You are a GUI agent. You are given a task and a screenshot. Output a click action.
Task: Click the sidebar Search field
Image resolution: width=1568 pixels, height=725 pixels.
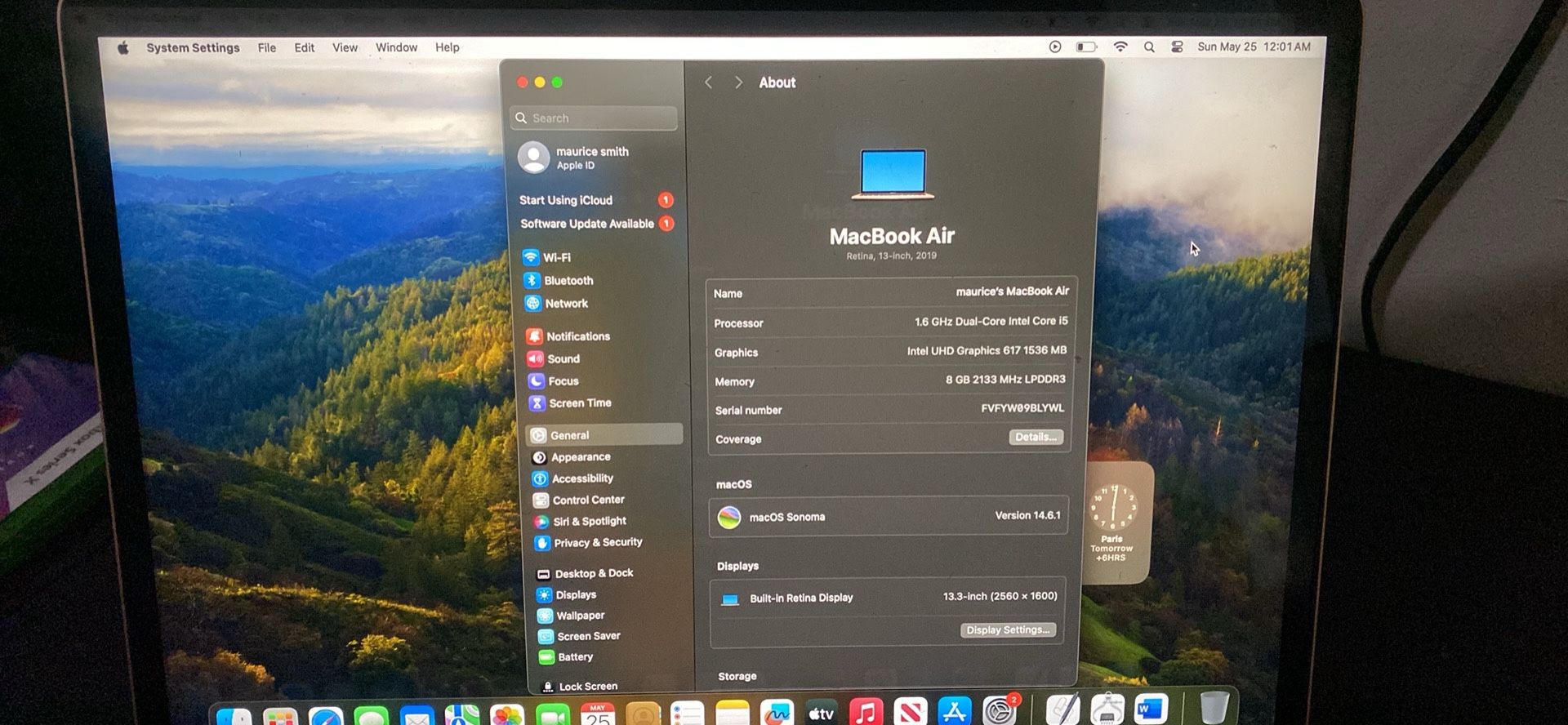pyautogui.click(x=594, y=118)
